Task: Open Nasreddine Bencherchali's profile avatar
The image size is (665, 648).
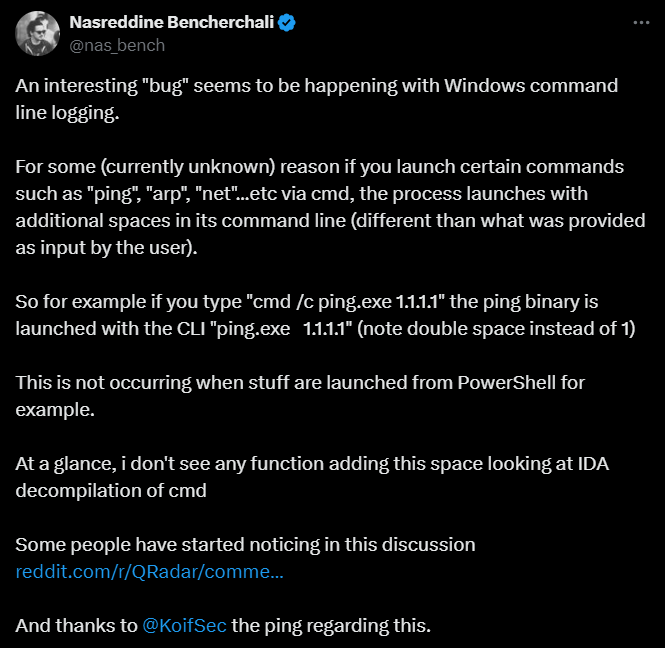Action: coord(37,34)
